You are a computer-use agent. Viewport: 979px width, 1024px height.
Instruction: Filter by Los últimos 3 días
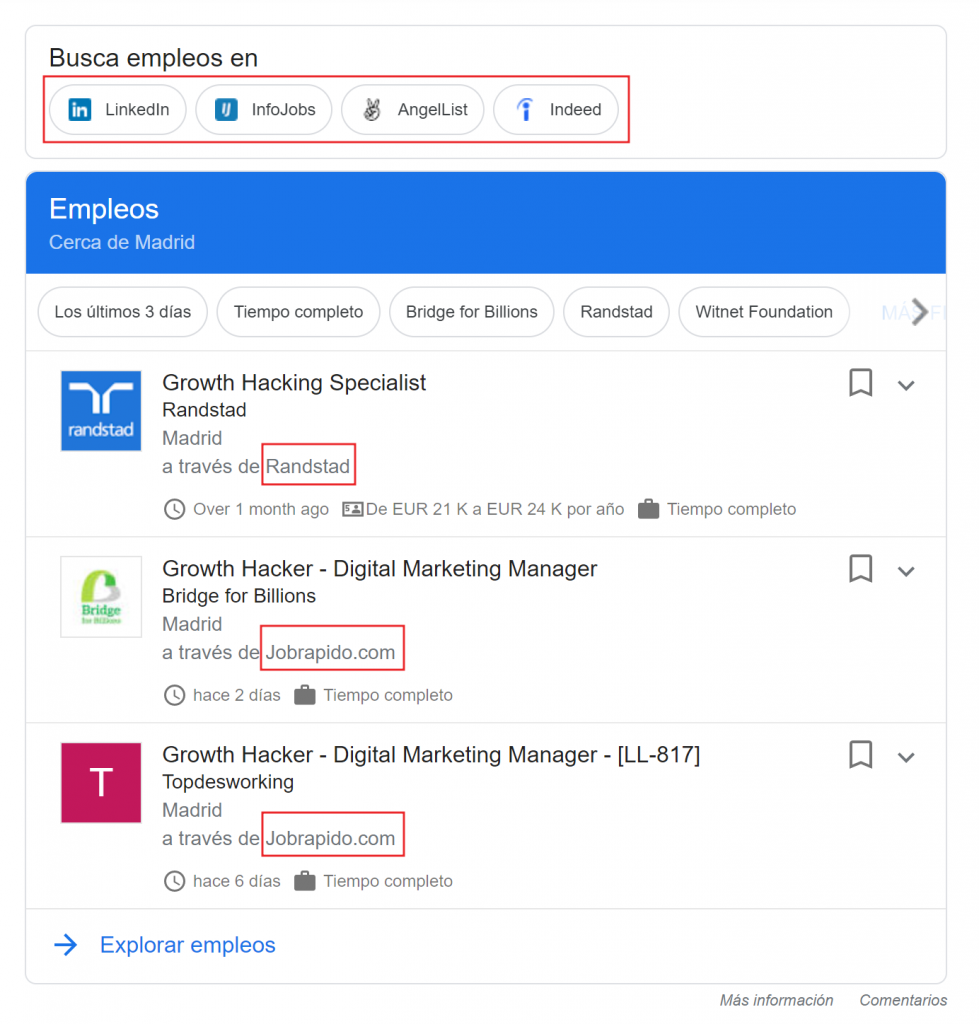coord(122,312)
